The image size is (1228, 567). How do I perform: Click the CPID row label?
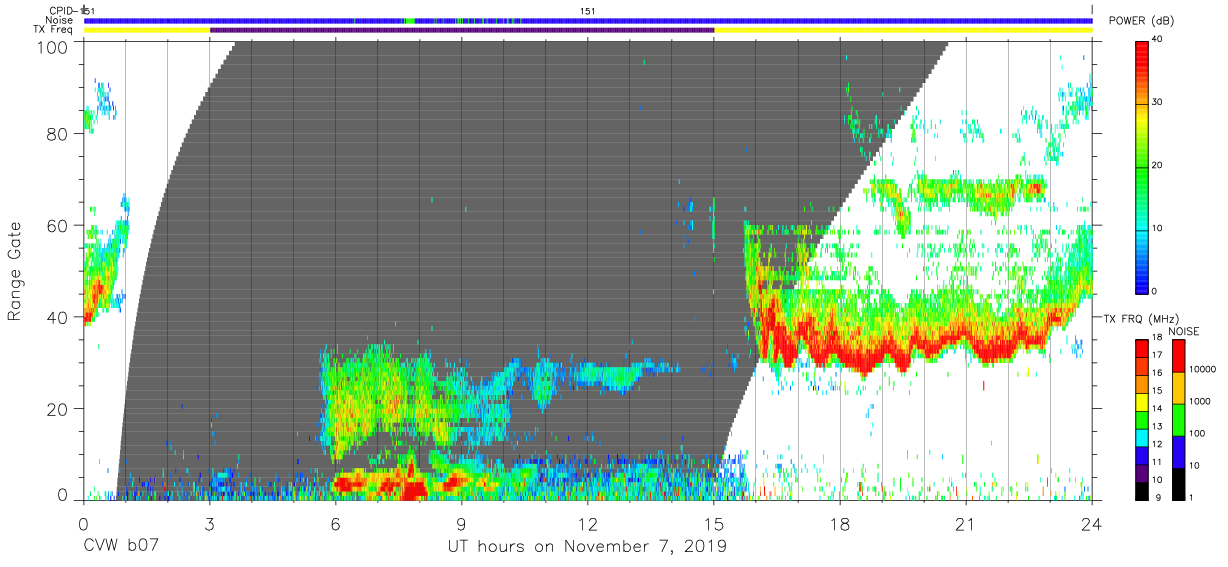(64, 11)
